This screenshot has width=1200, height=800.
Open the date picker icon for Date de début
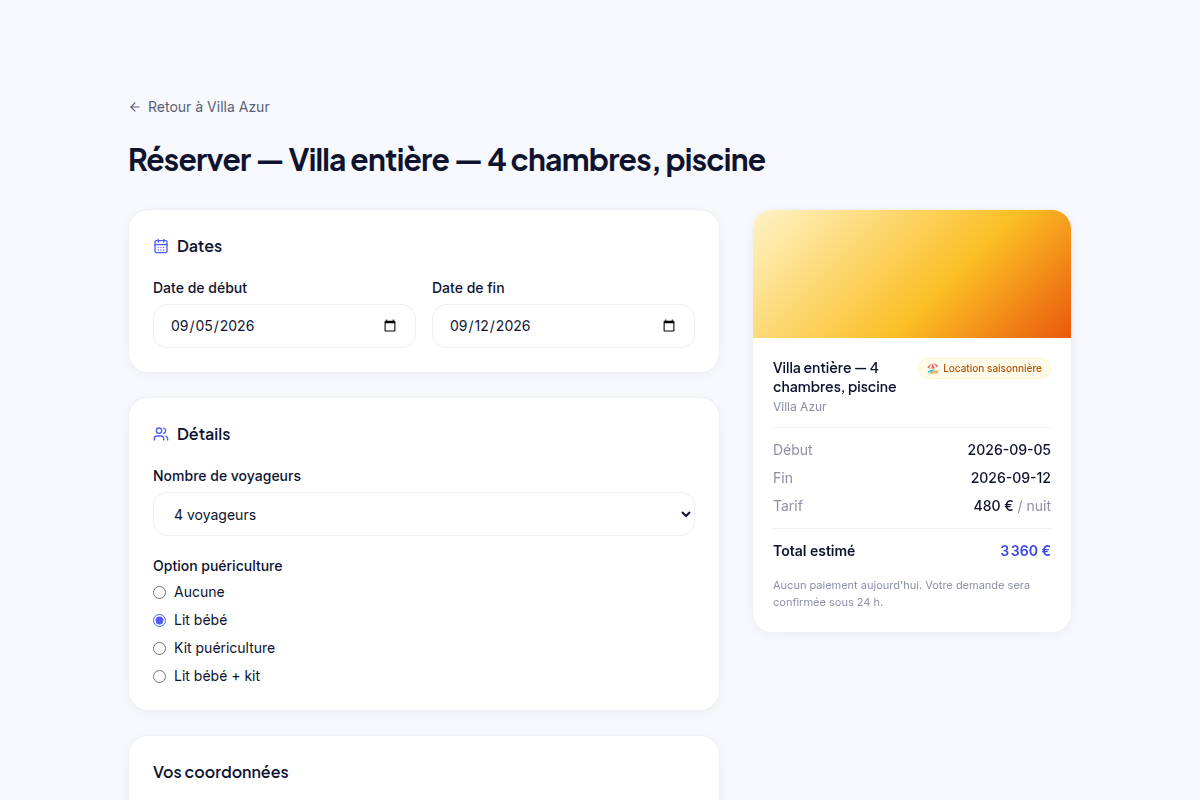coord(390,326)
